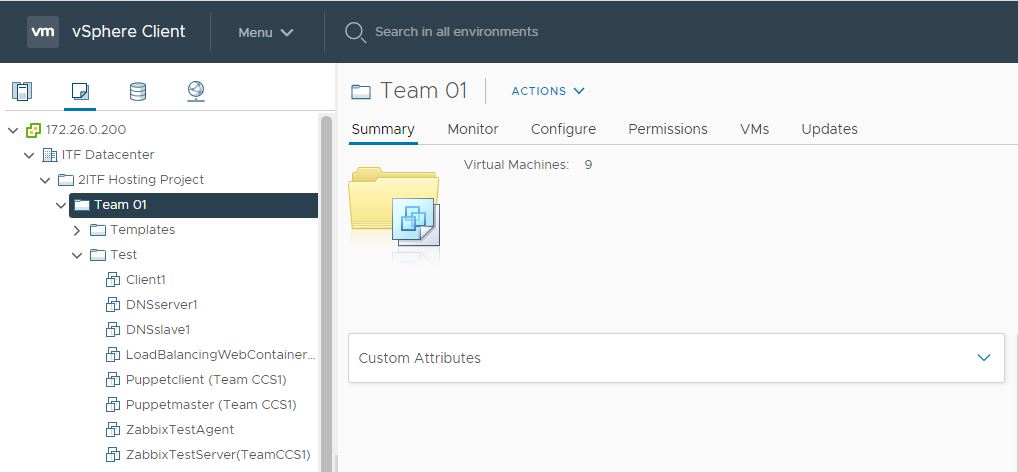The image size is (1018, 472).
Task: Collapse the 172.26.0.200 vCenter node
Action: point(13,130)
